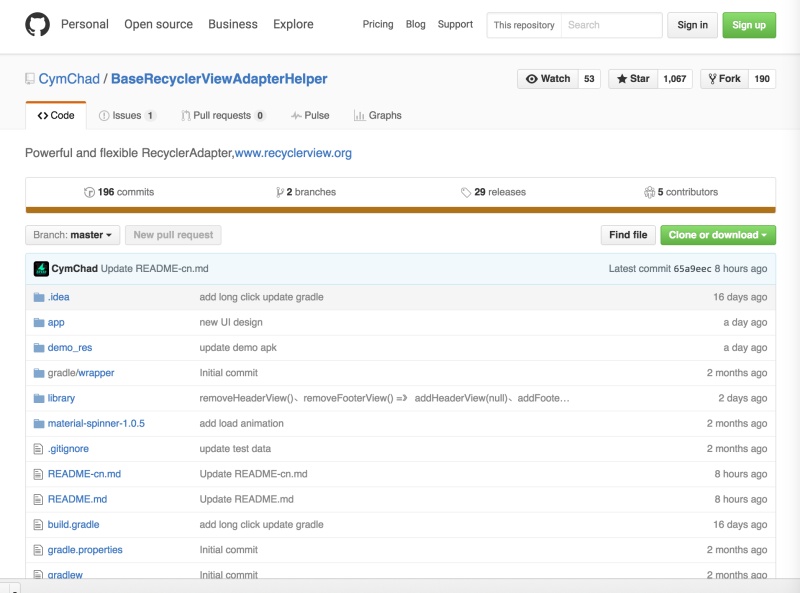This screenshot has height=593, width=800.
Task: Expand the Clone or download menu
Action: [x=718, y=235]
